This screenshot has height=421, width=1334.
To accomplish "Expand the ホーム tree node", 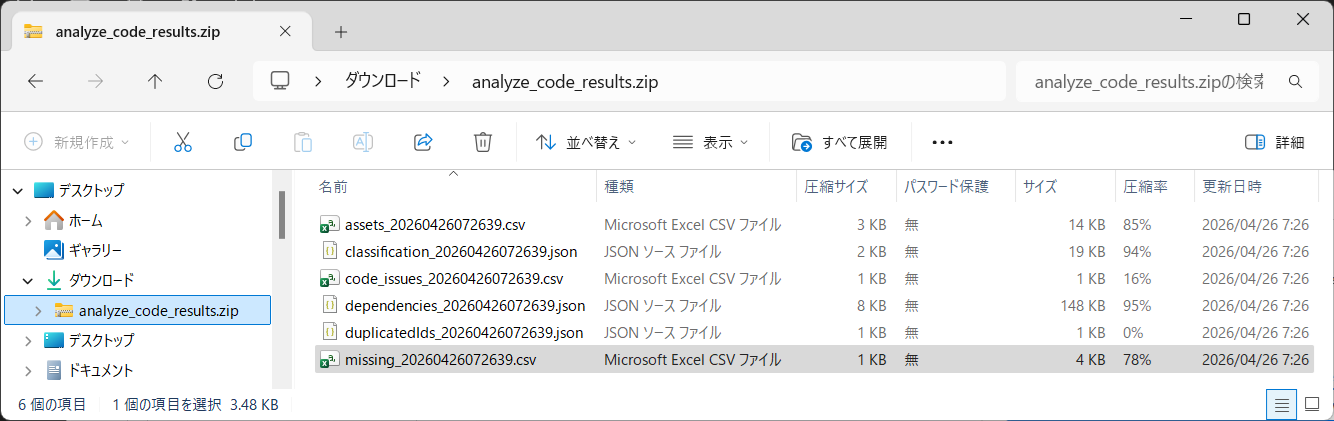I will click(x=28, y=220).
